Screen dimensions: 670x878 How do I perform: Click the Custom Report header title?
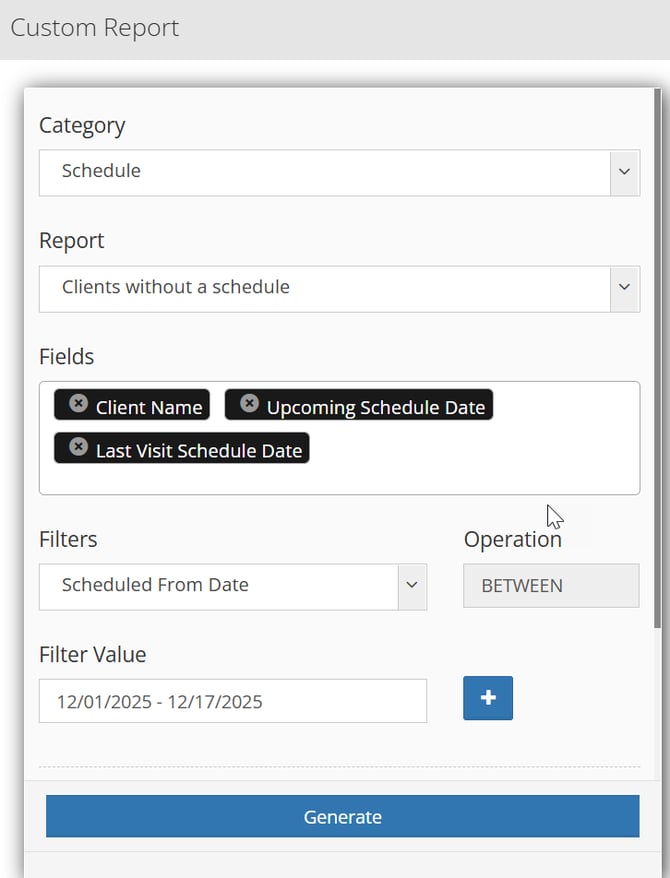(x=95, y=27)
